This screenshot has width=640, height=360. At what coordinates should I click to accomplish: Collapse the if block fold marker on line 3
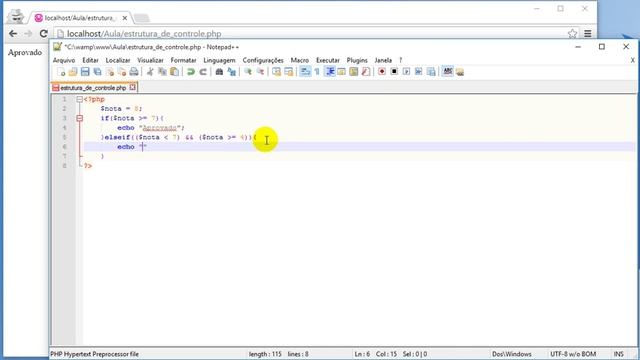click(80, 118)
